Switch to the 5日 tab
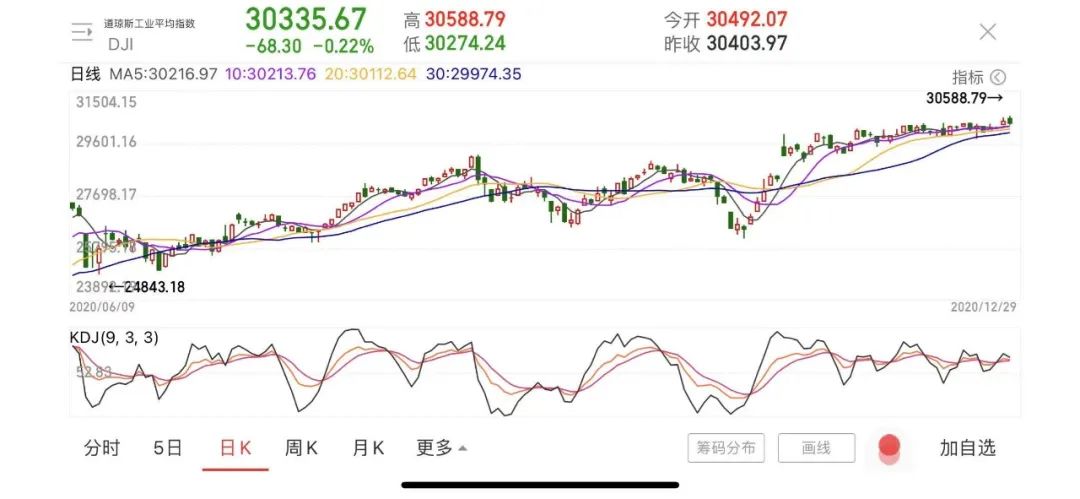Image resolution: width=1080 pixels, height=499 pixels. pyautogui.click(x=168, y=448)
